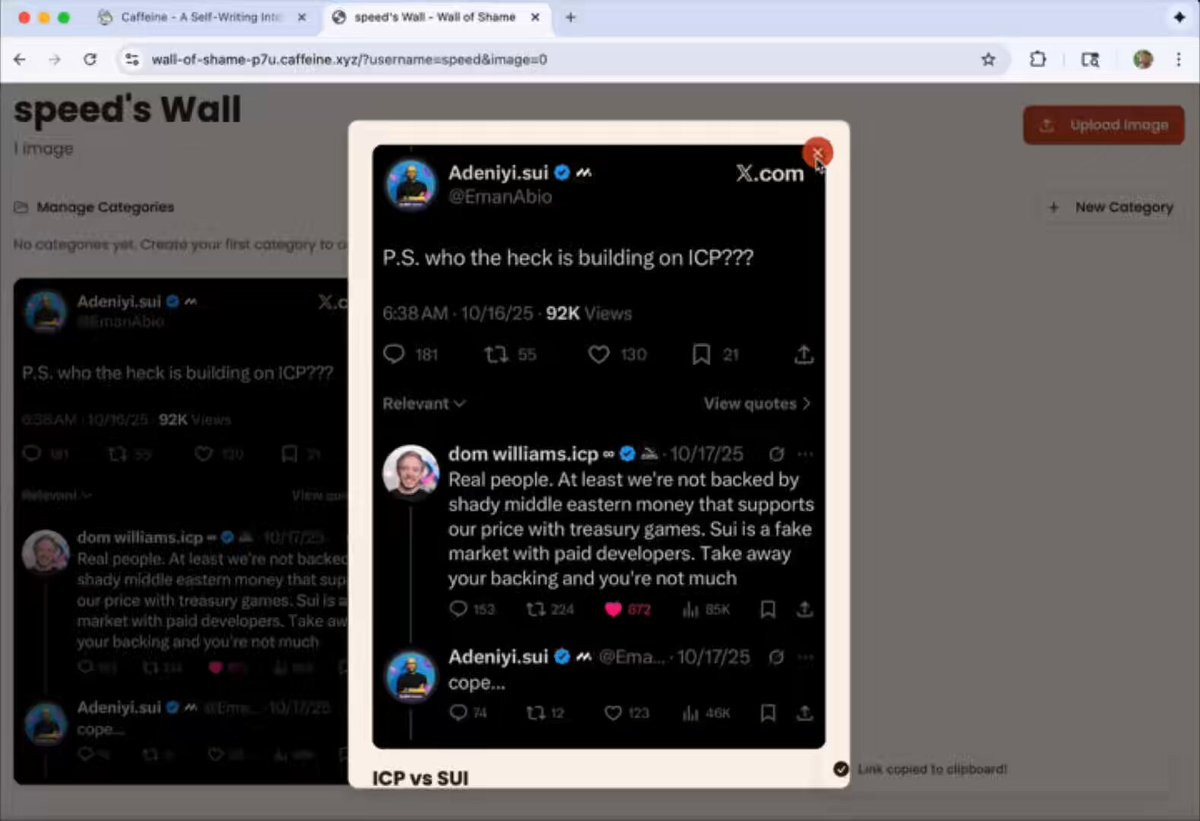Click the profile avatar in toolbar
Image resolution: width=1200 pixels, height=821 pixels.
tap(1143, 60)
